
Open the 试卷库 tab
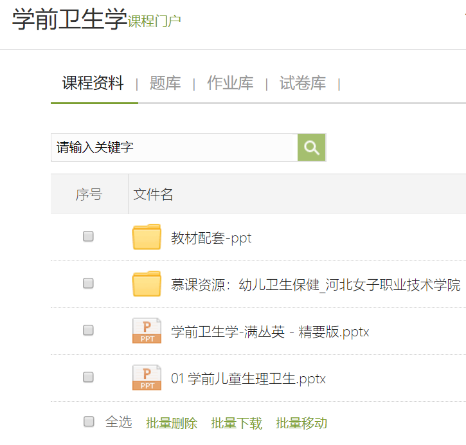[x=303, y=83]
